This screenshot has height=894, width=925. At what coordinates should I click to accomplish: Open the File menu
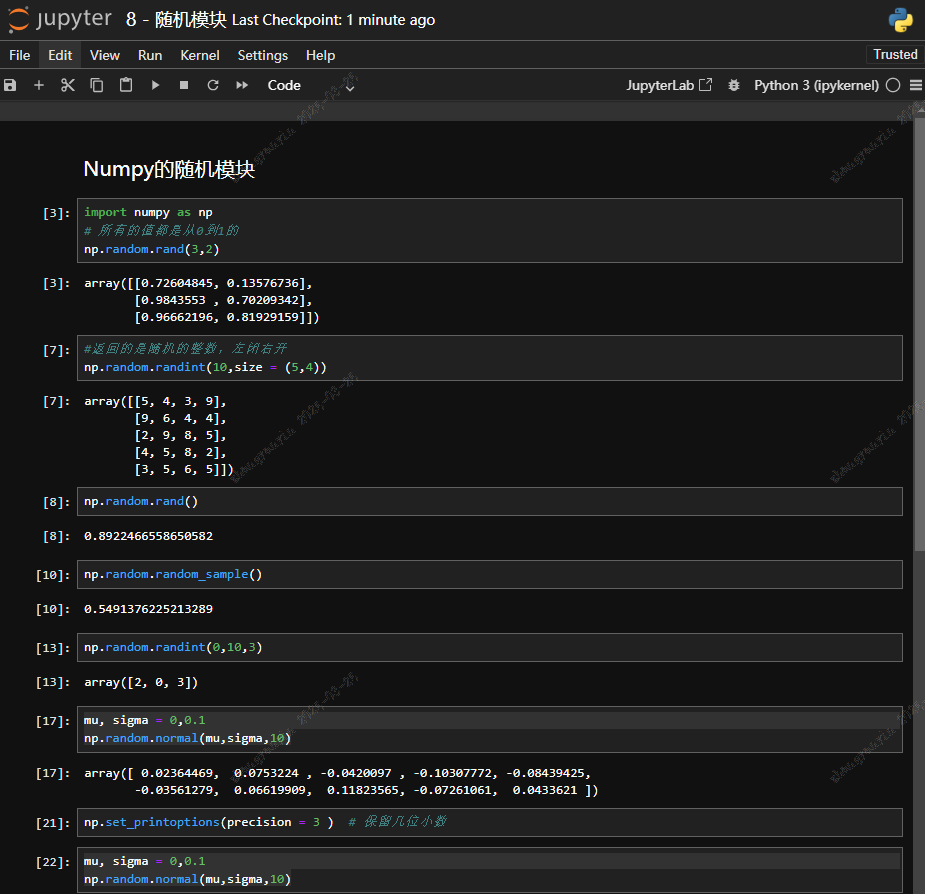click(x=19, y=55)
